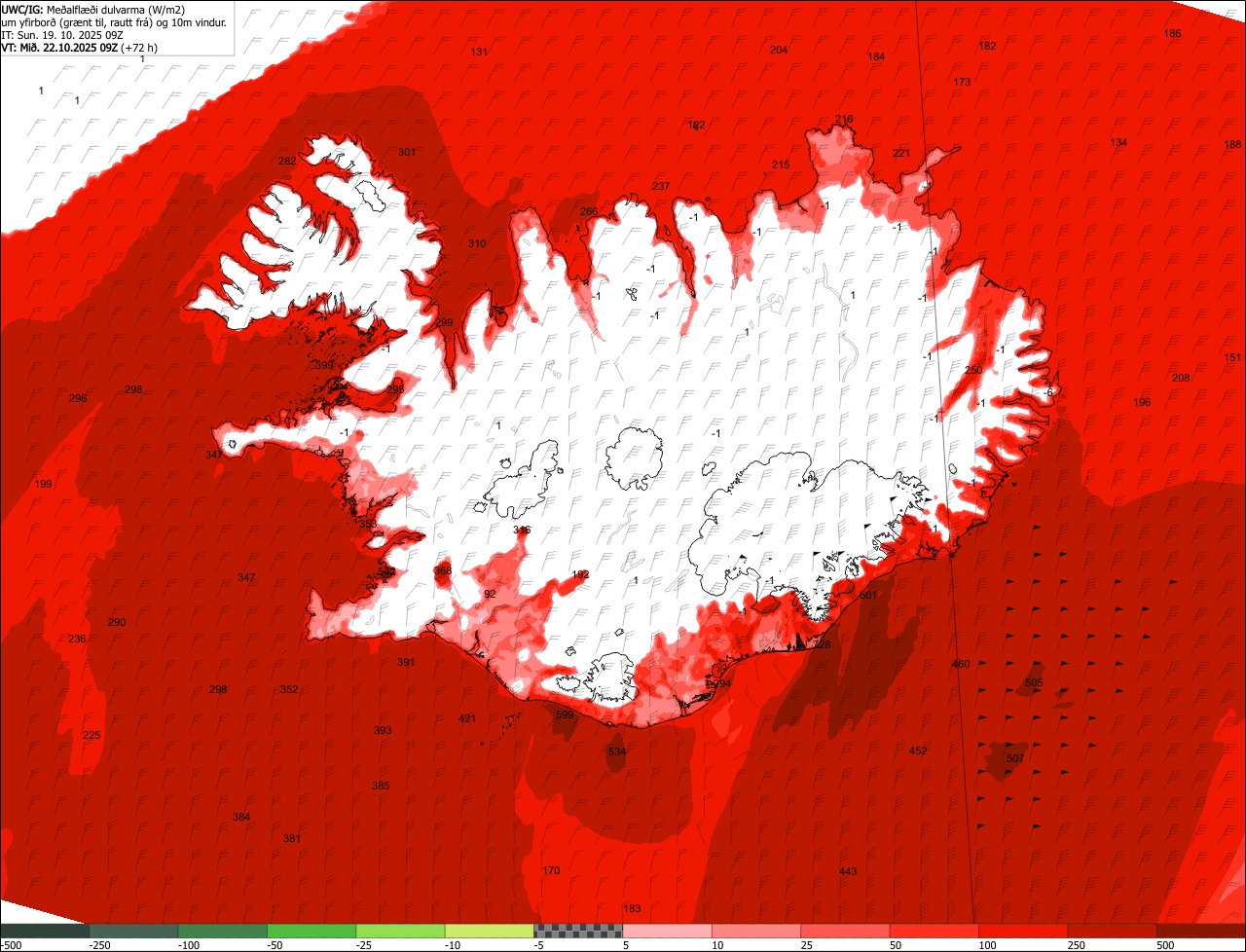Click the legend swatch between 25 and 50
Screen dimensions: 1246x952
845,931
